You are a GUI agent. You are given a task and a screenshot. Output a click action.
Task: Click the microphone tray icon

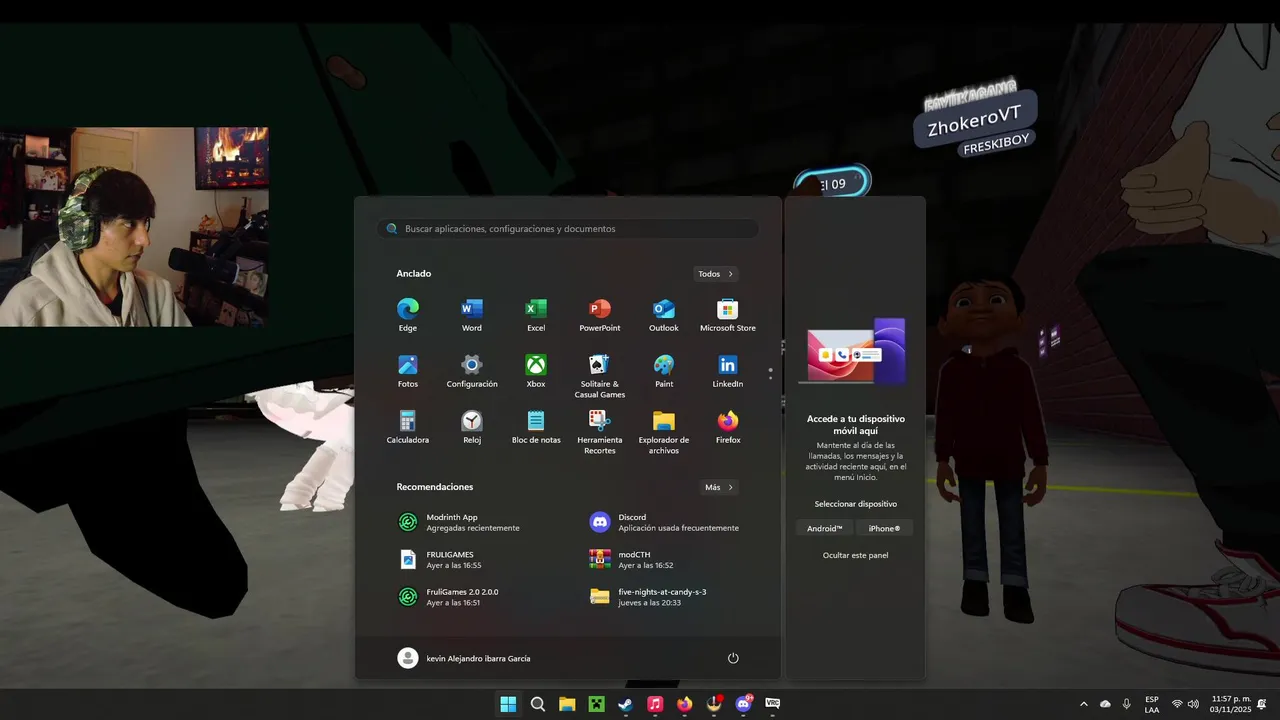[1127, 704]
